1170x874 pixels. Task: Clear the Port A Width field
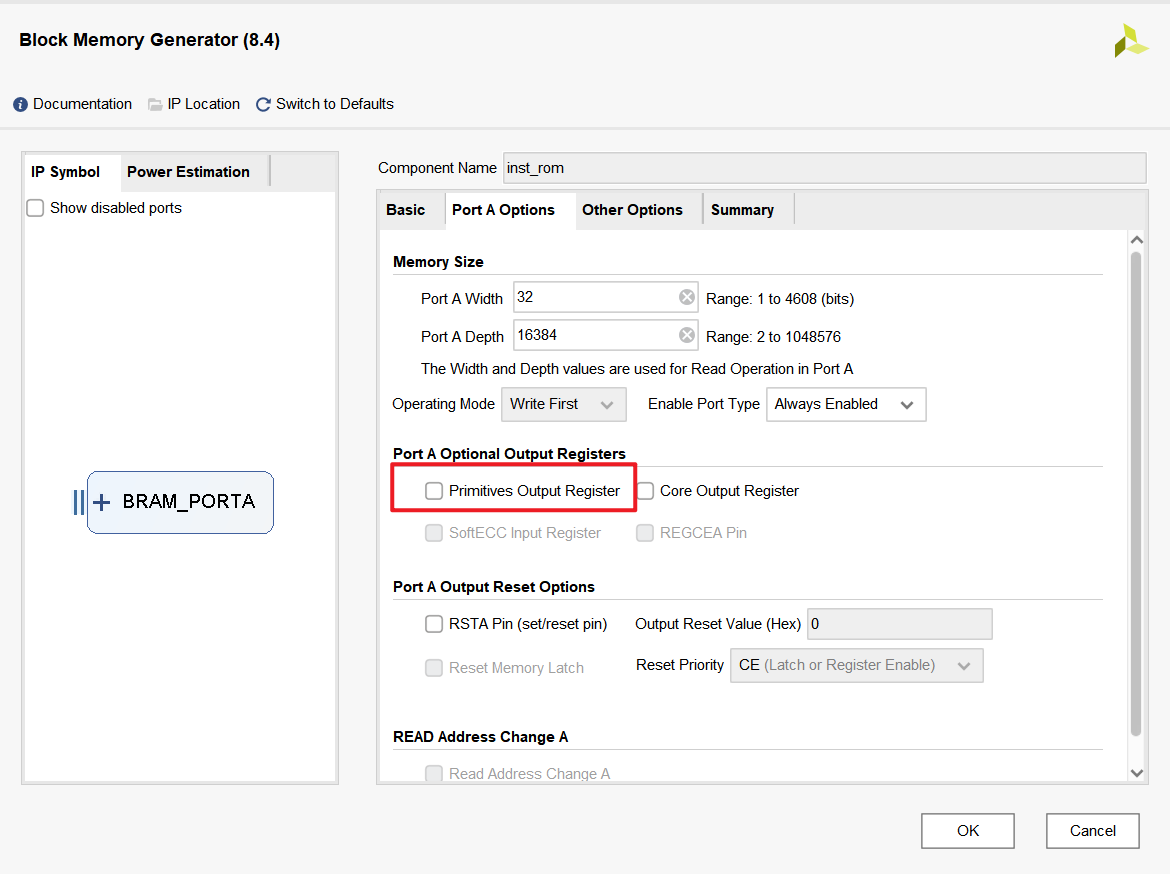click(x=686, y=297)
